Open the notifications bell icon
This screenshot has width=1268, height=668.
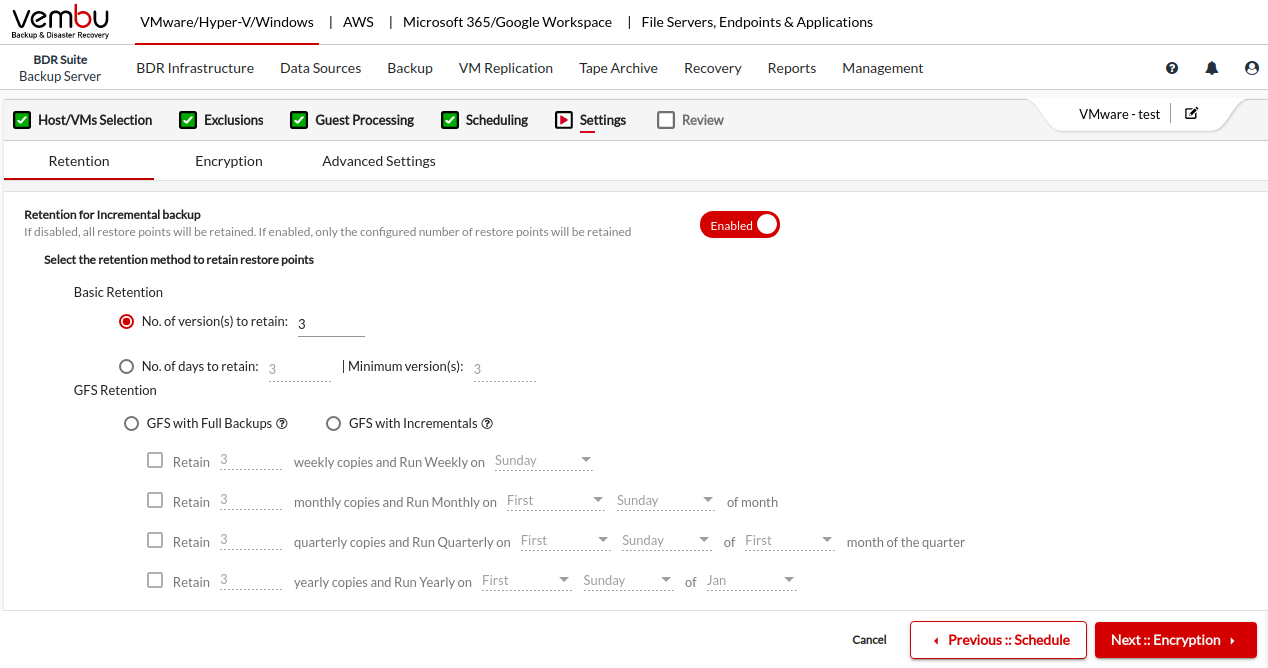[x=1212, y=69]
